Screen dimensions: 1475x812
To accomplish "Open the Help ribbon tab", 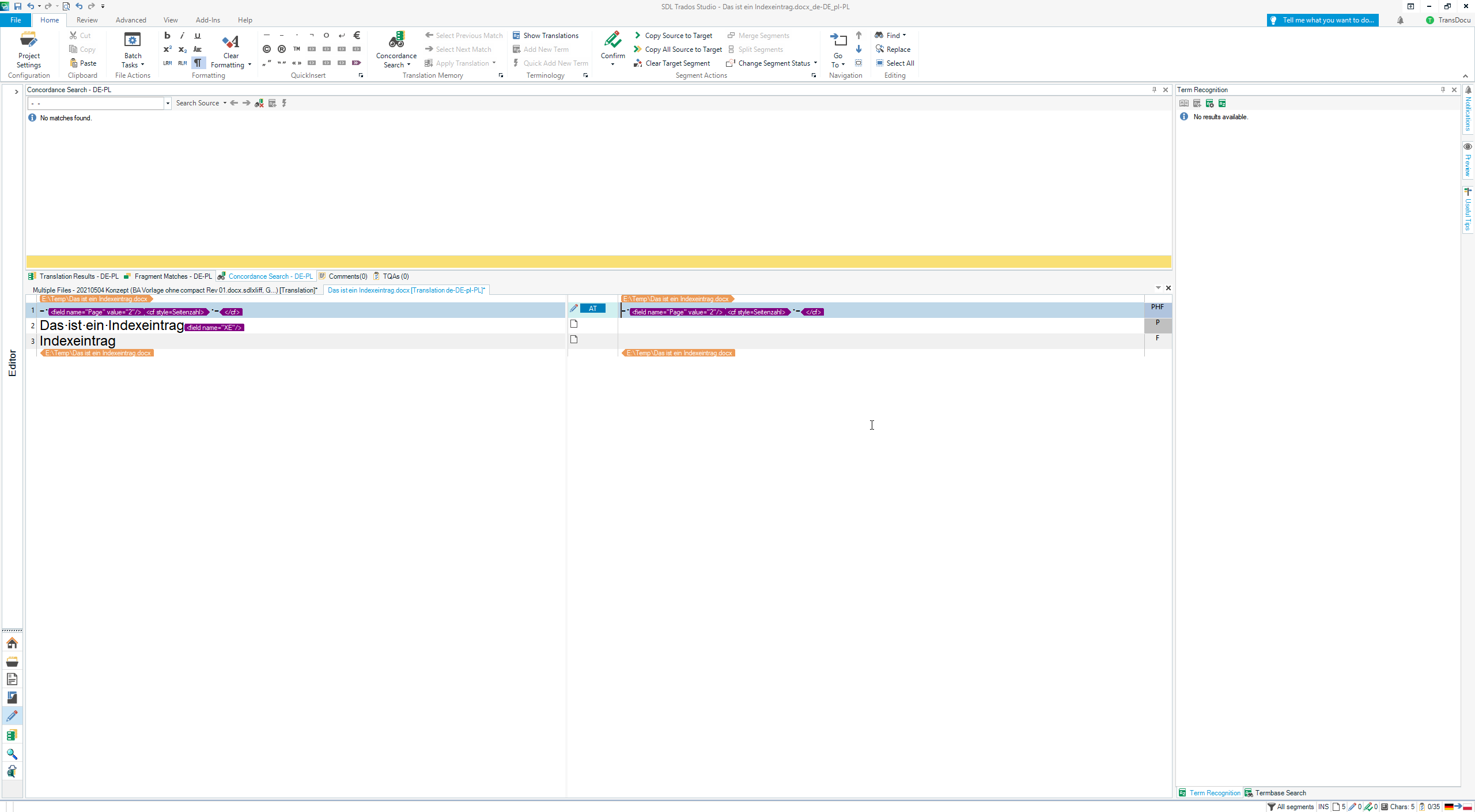I will [x=245, y=20].
